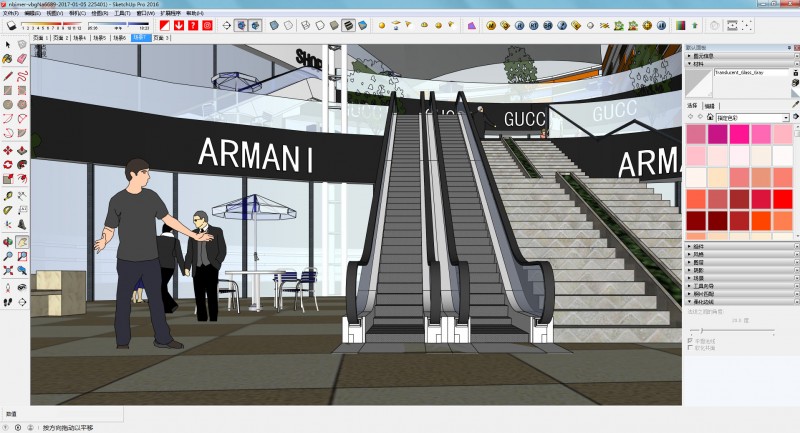Click the materials browser back arrow
This screenshot has height=433, width=800.
click(x=690, y=117)
